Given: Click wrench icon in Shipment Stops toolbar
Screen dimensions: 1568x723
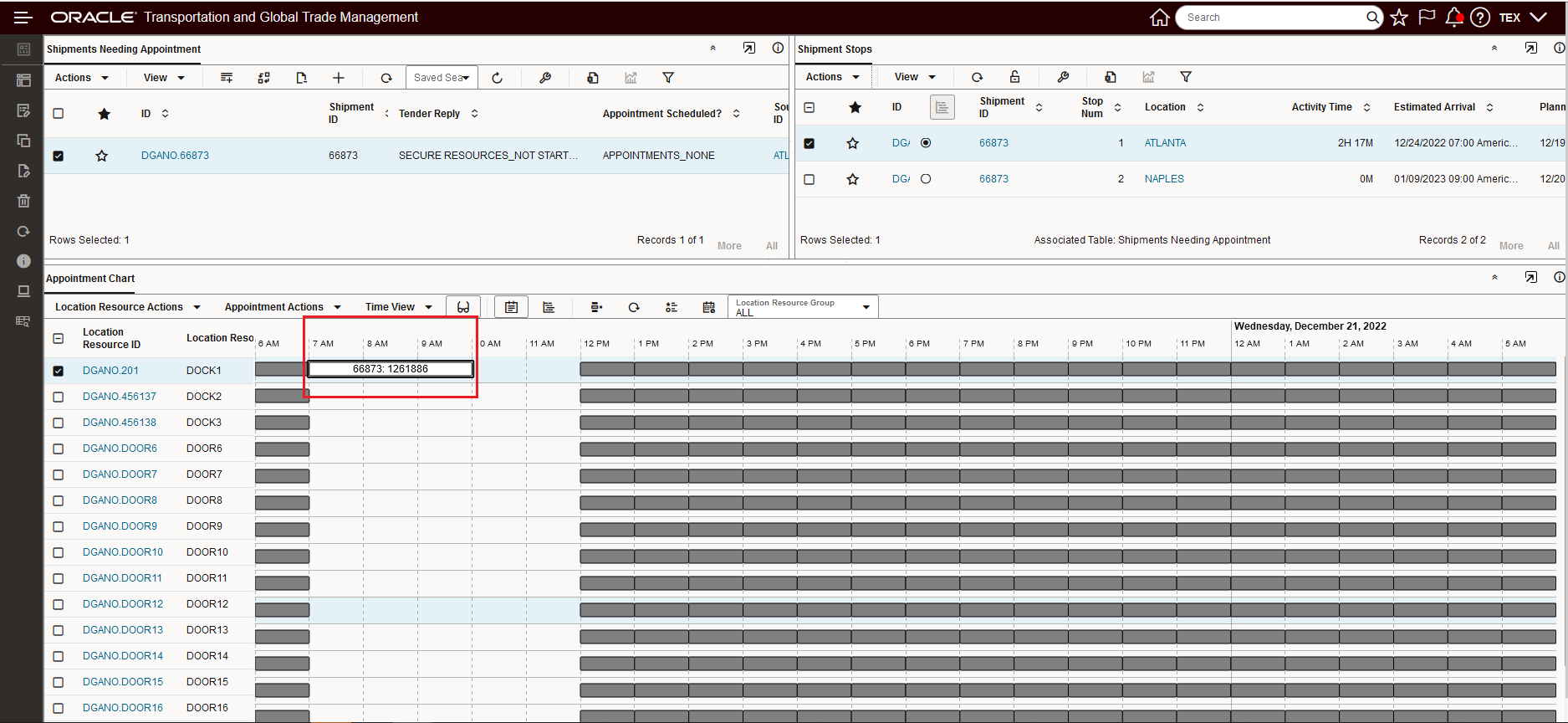Looking at the screenshot, I should tap(1063, 77).
